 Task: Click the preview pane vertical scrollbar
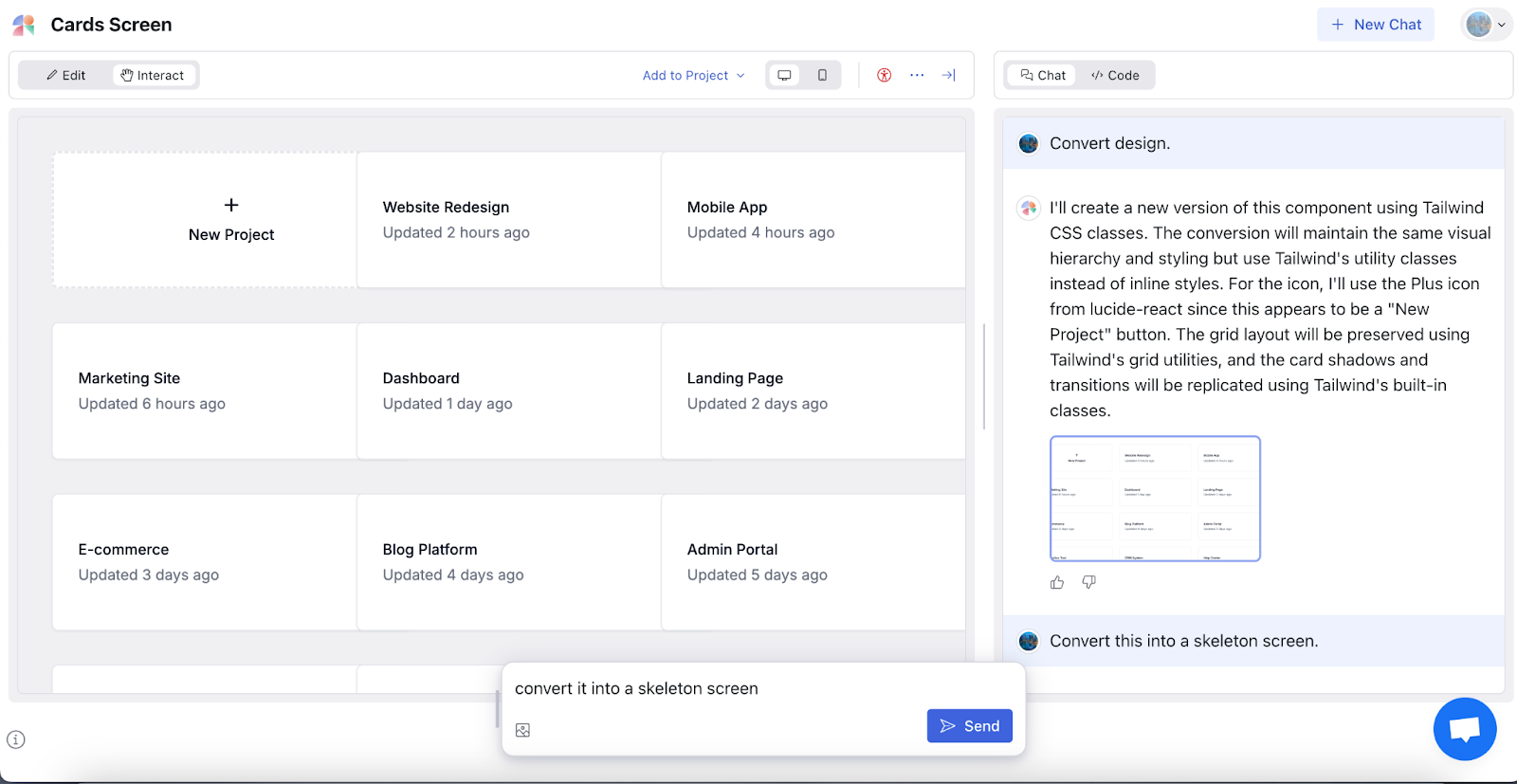984,376
